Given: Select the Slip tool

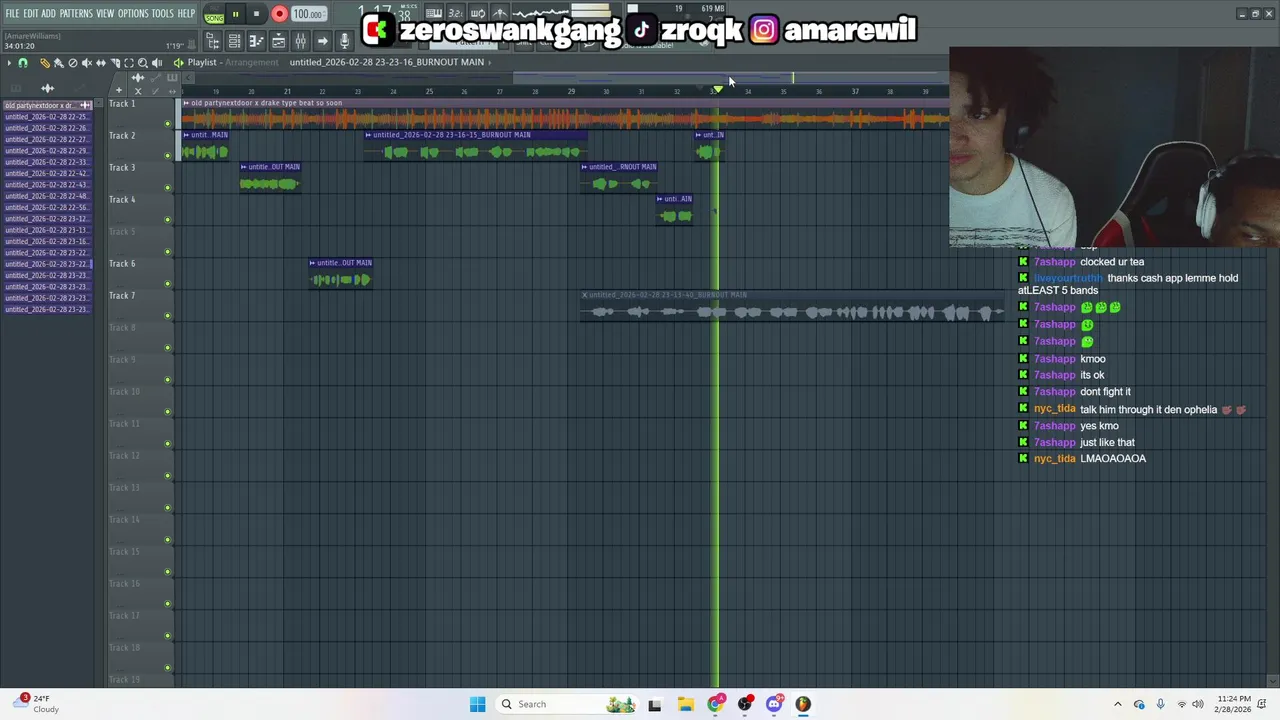Looking at the screenshot, I should (x=101, y=63).
